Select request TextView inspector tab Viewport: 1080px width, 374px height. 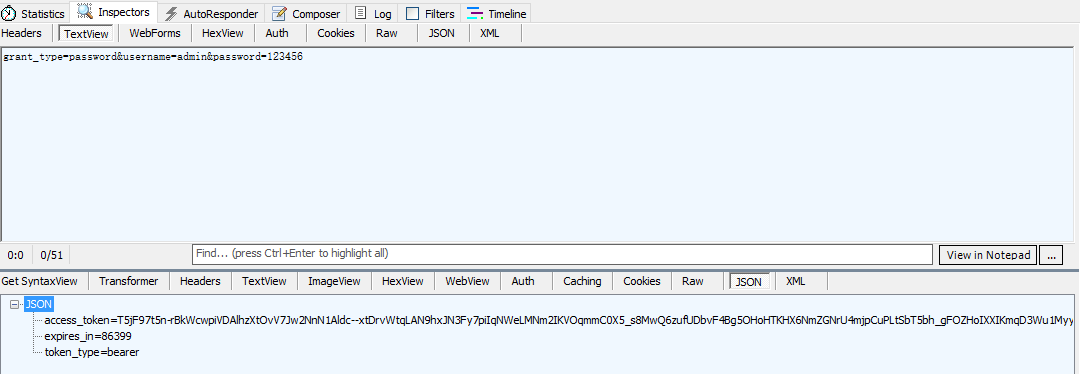[86, 34]
